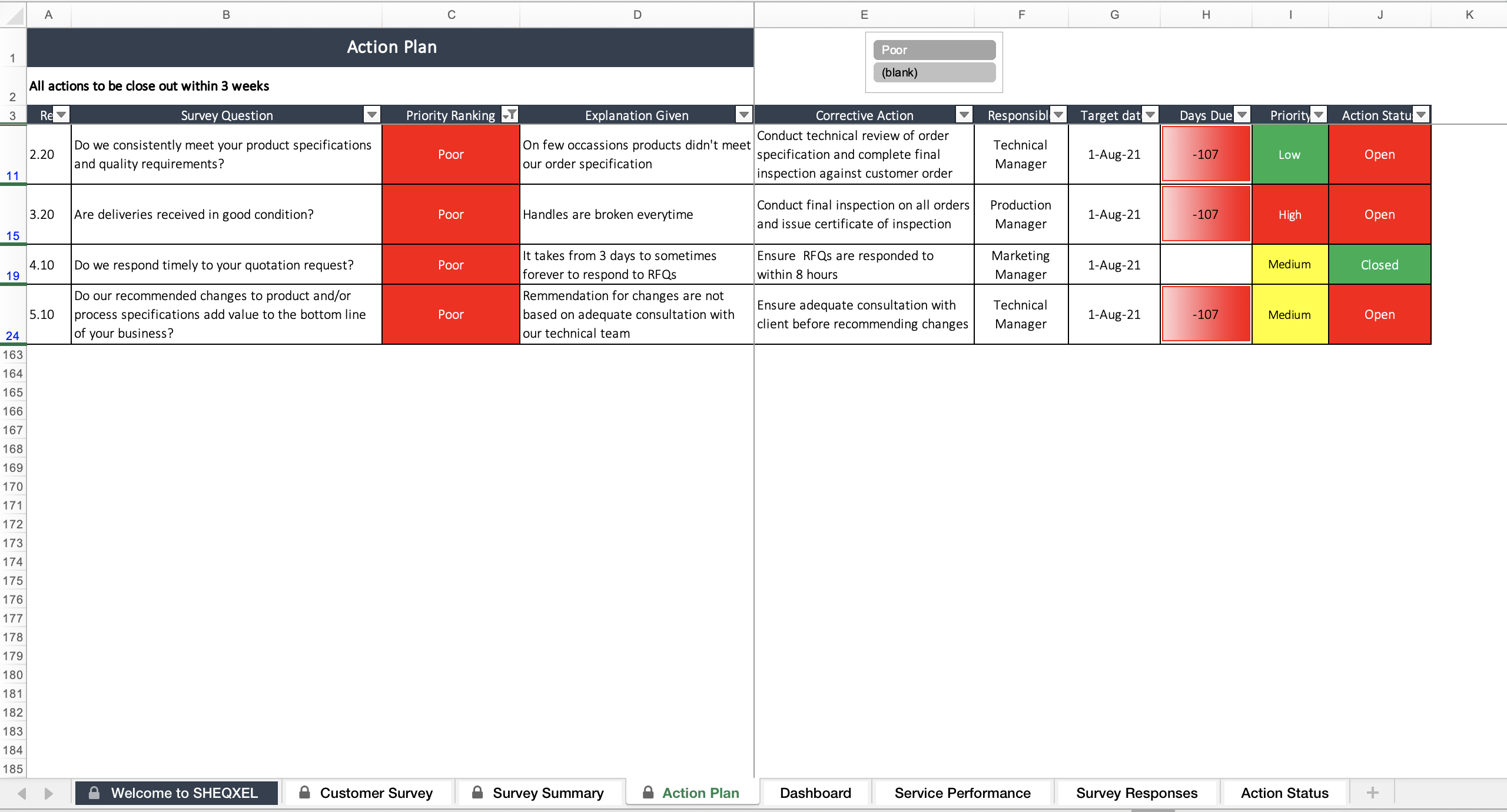Switch to the Welcome to SHEQXEL sheet

[x=176, y=793]
